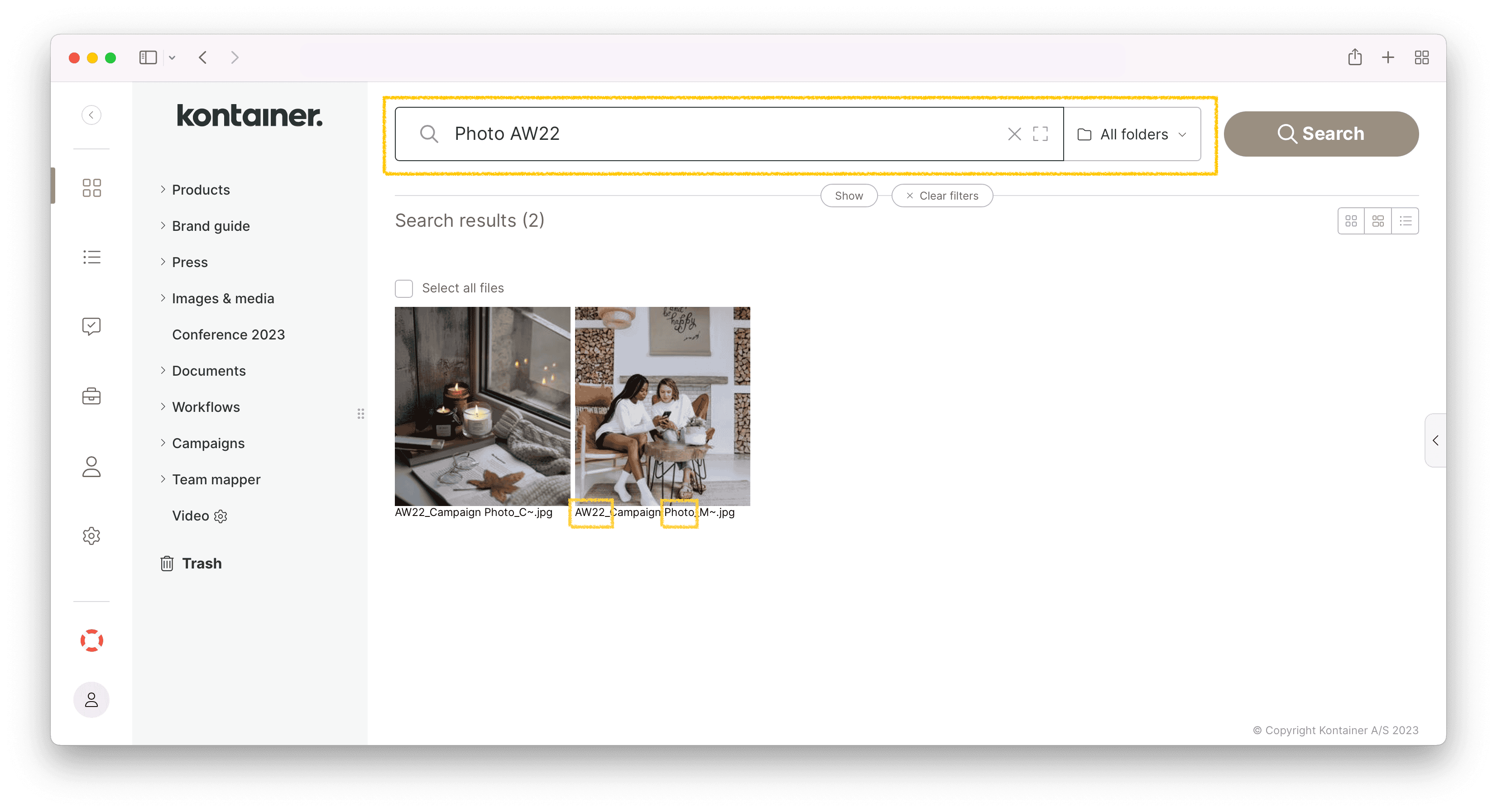Click the briefcase icon in left rail
Screen dimensions: 1497x812
(x=91, y=396)
